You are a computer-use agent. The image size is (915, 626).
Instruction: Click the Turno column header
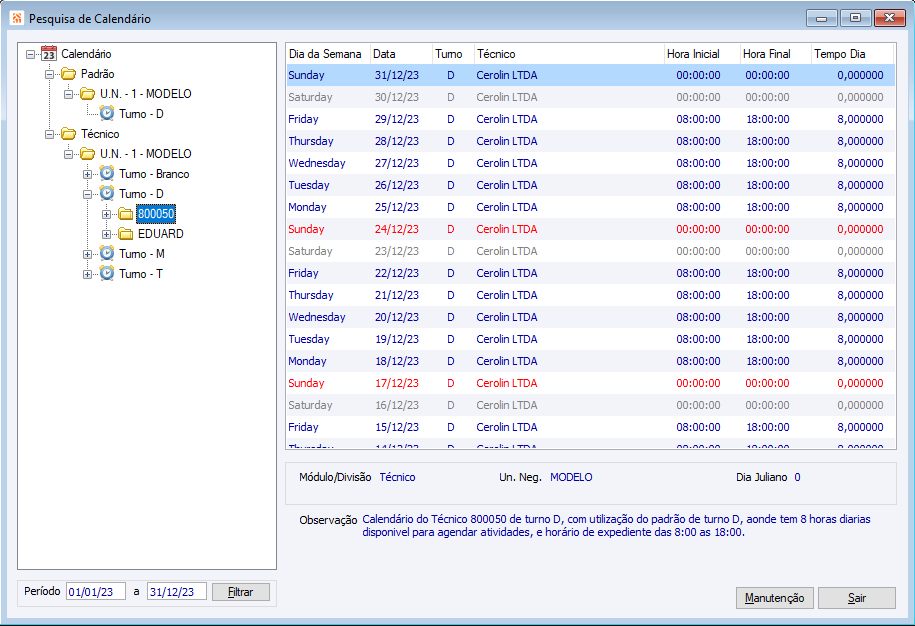(x=453, y=54)
